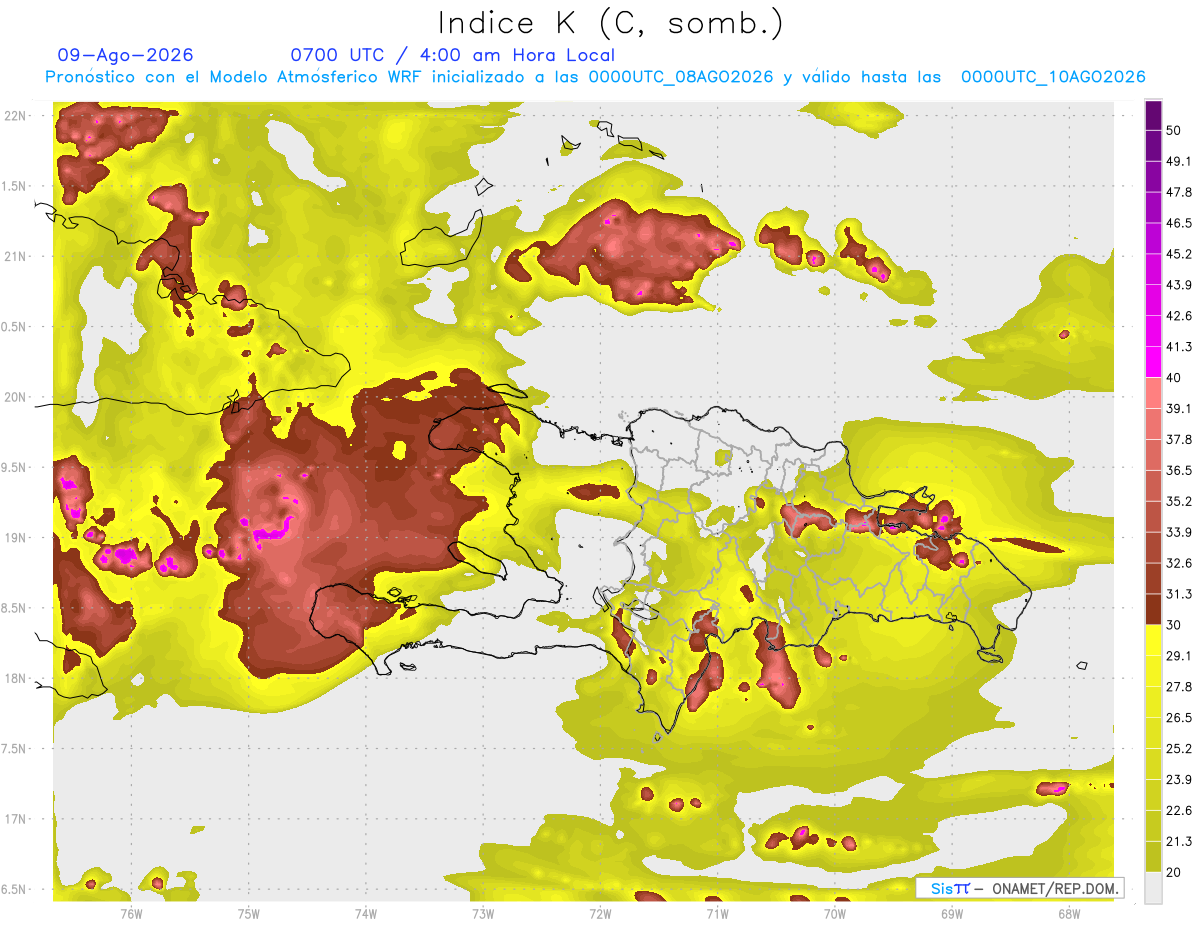The height and width of the screenshot is (927, 1200).
Task: Click the latitude axis label "18N"
Action: 14,679
